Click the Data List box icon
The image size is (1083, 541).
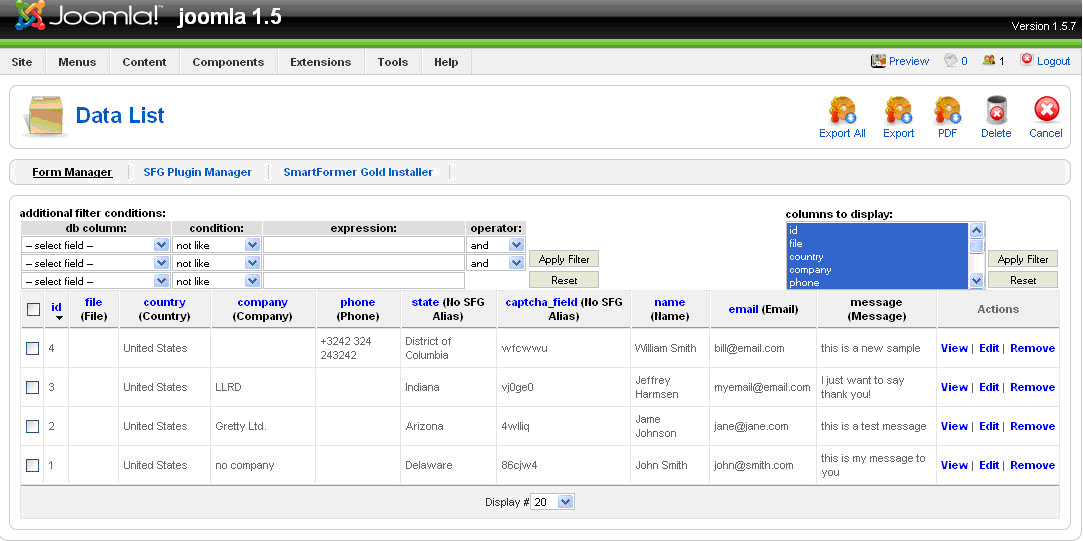46,115
